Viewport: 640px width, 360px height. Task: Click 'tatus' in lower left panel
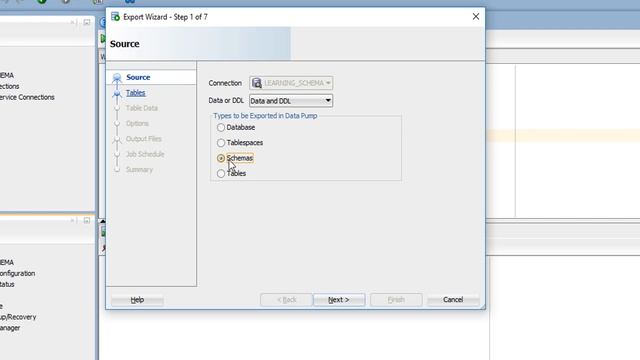[7, 284]
